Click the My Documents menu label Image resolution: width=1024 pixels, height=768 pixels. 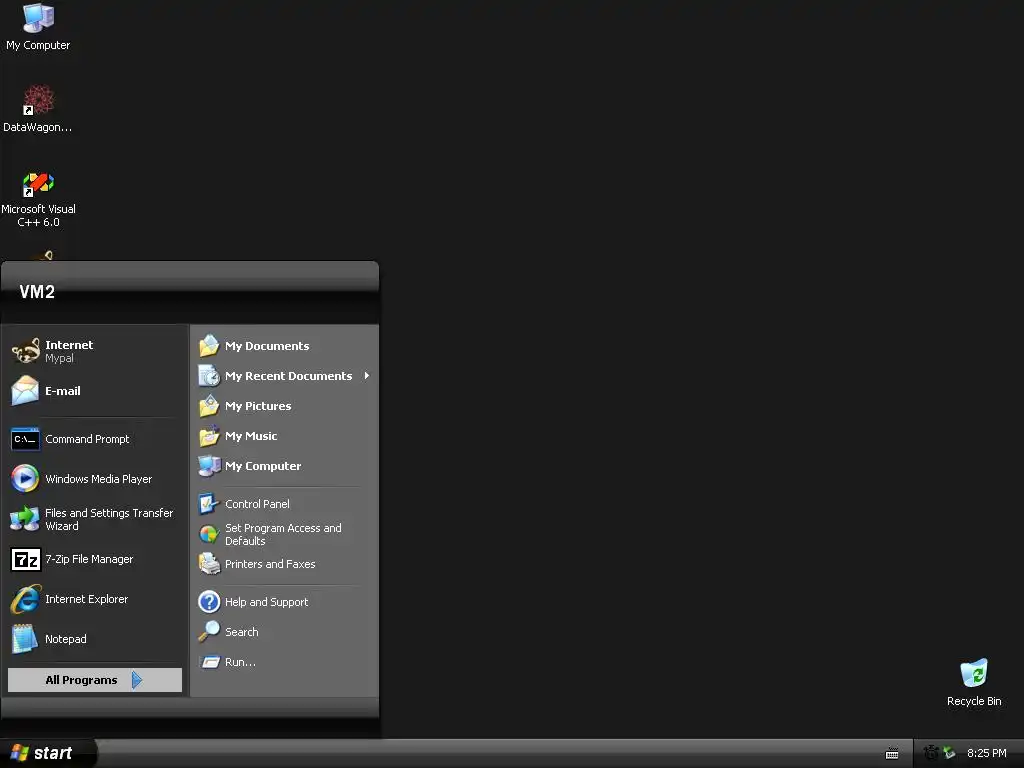[x=267, y=346]
